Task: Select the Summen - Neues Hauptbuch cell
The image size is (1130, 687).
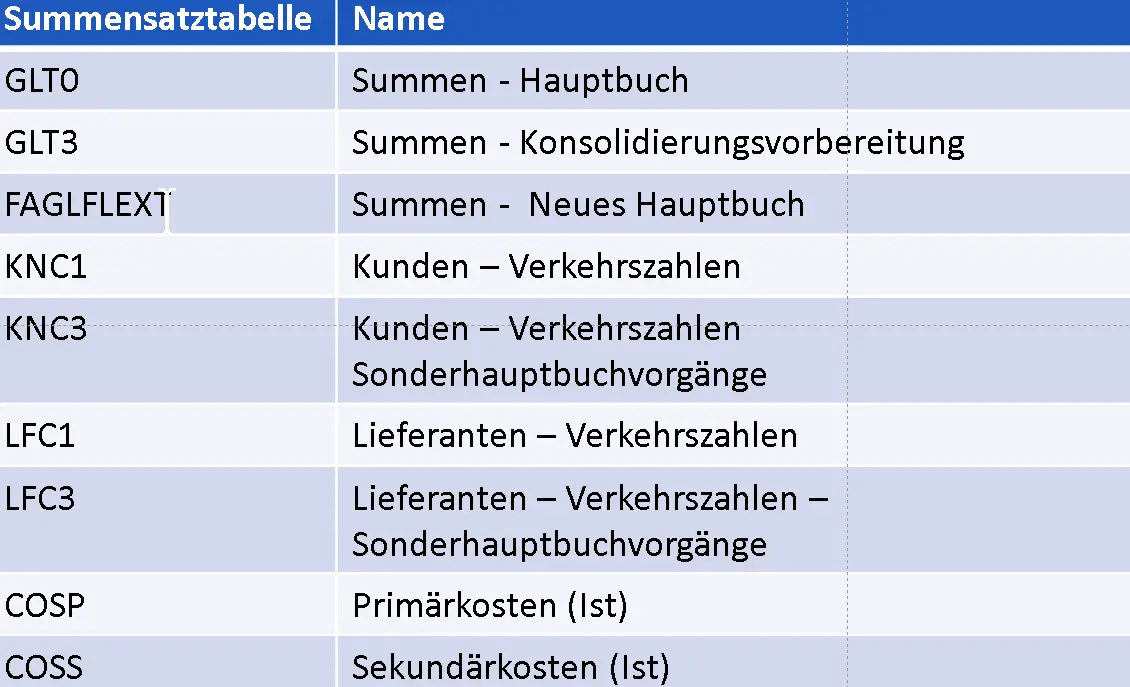Action: coord(578,205)
